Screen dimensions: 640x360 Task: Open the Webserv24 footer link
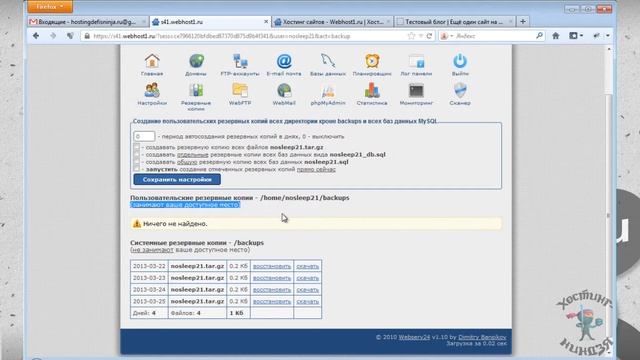(x=414, y=337)
